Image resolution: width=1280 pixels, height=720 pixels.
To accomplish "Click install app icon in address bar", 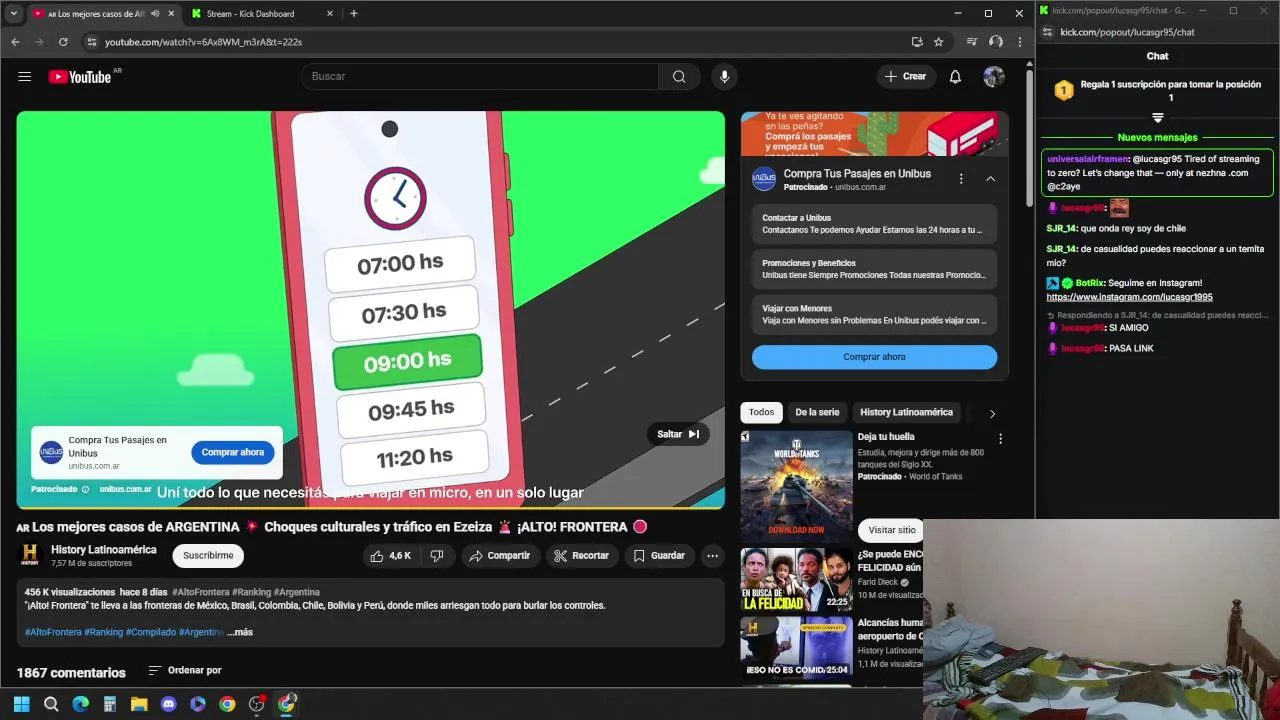I will click(x=917, y=42).
